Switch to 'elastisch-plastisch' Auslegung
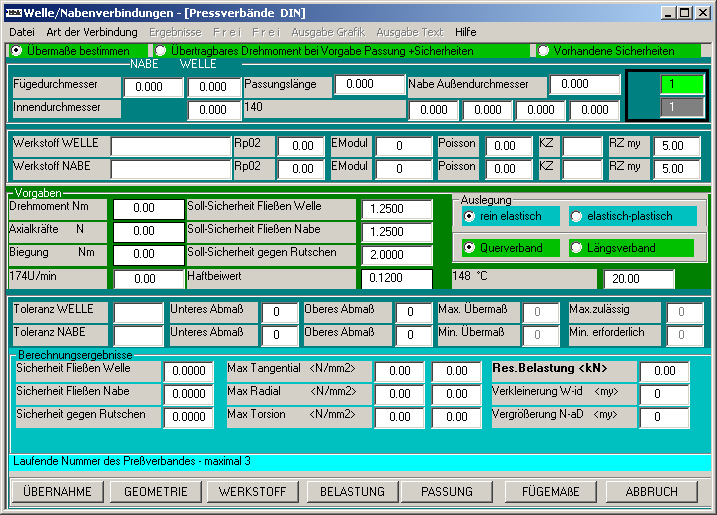717x515 pixels. click(576, 216)
